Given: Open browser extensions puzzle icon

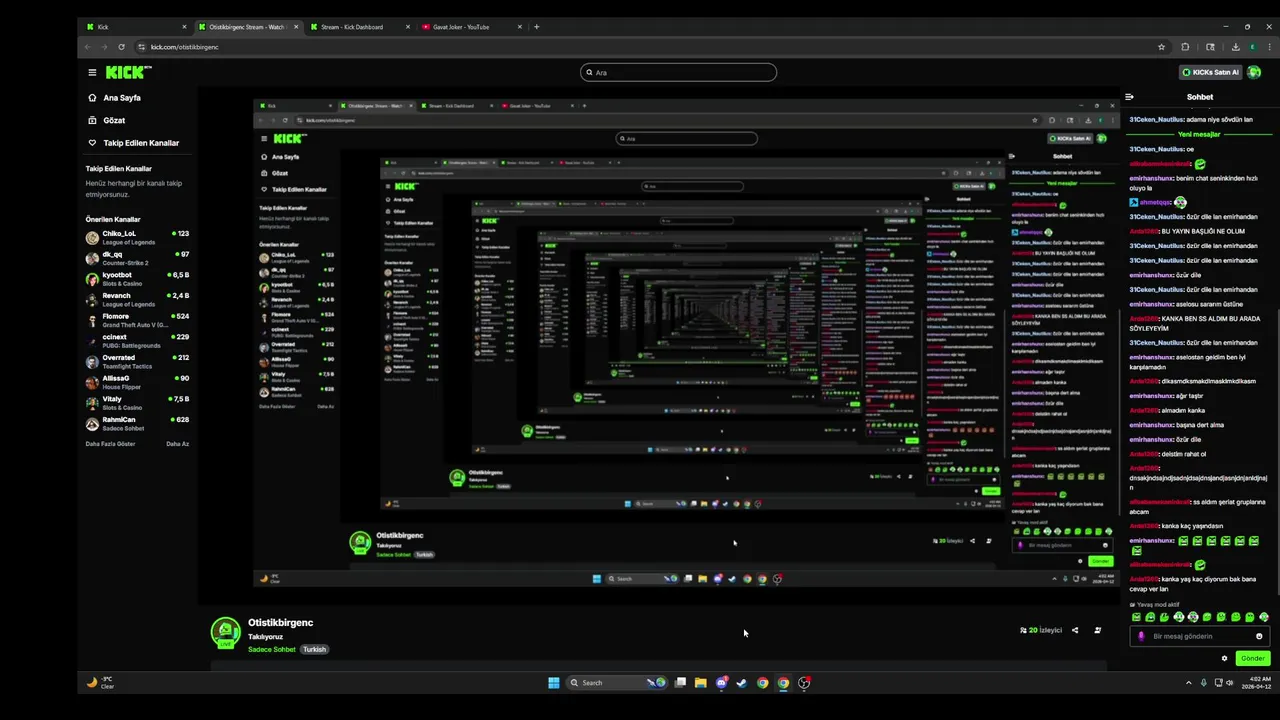Looking at the screenshot, I should [1185, 47].
